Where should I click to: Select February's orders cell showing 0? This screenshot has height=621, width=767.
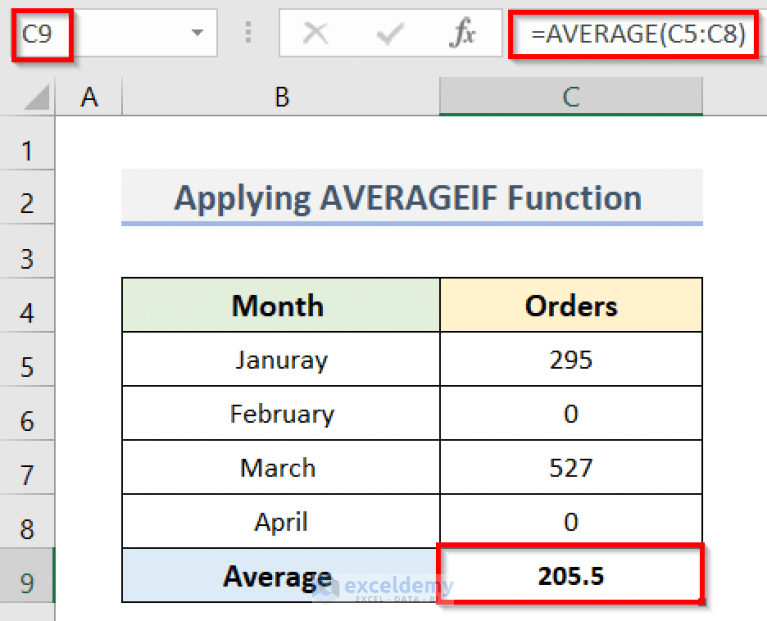pos(571,413)
